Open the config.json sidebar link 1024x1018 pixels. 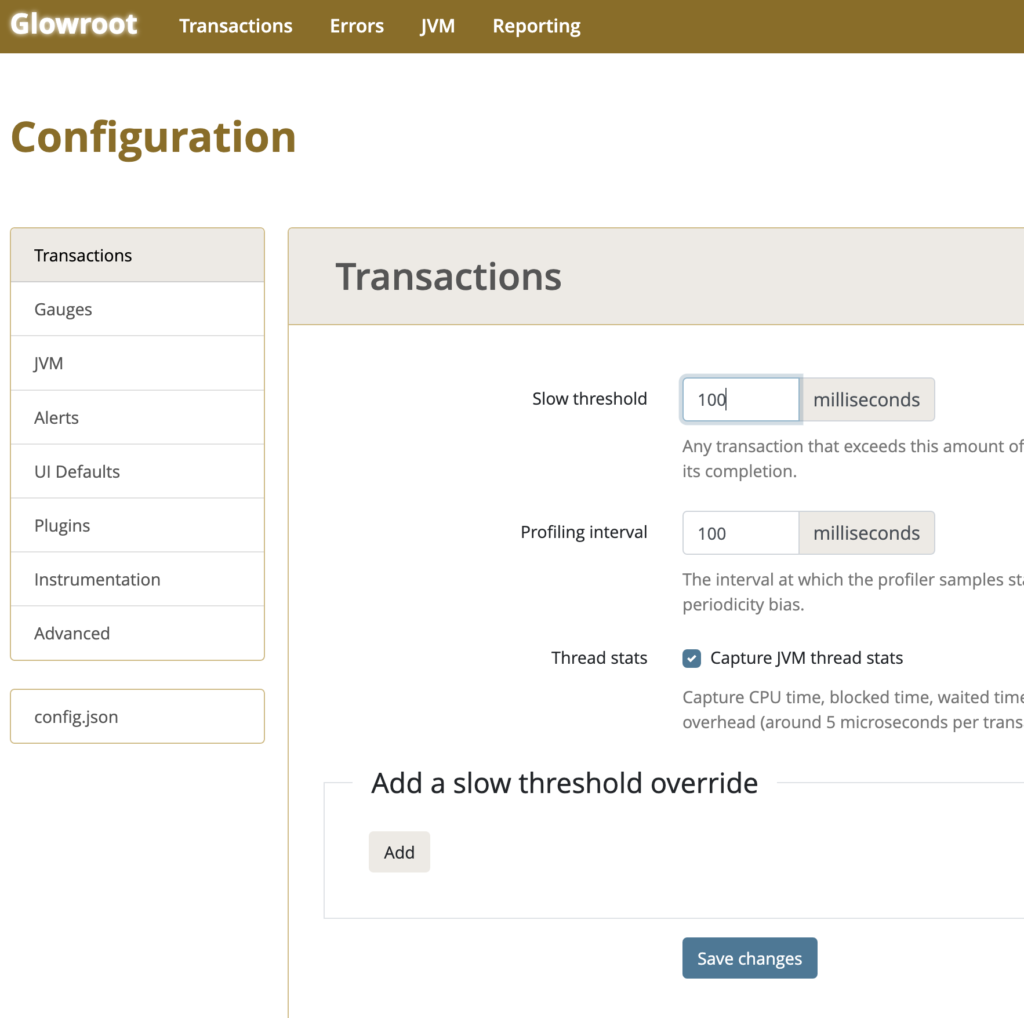point(137,716)
